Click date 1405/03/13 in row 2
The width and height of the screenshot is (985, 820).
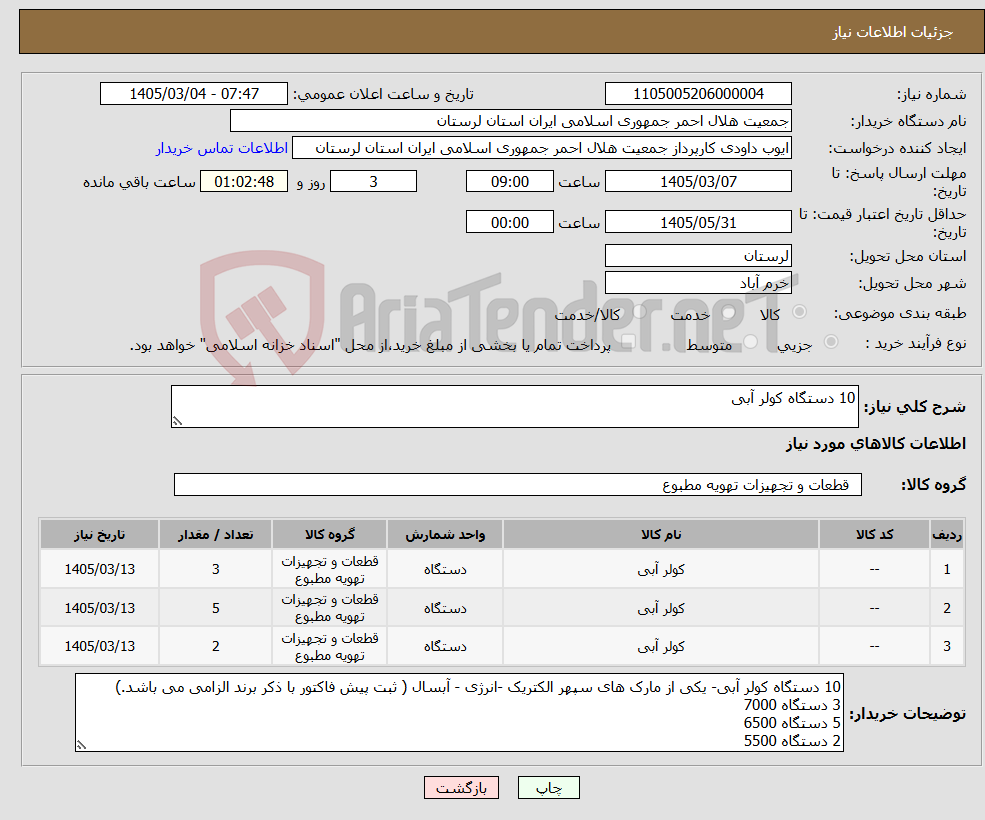(x=99, y=608)
